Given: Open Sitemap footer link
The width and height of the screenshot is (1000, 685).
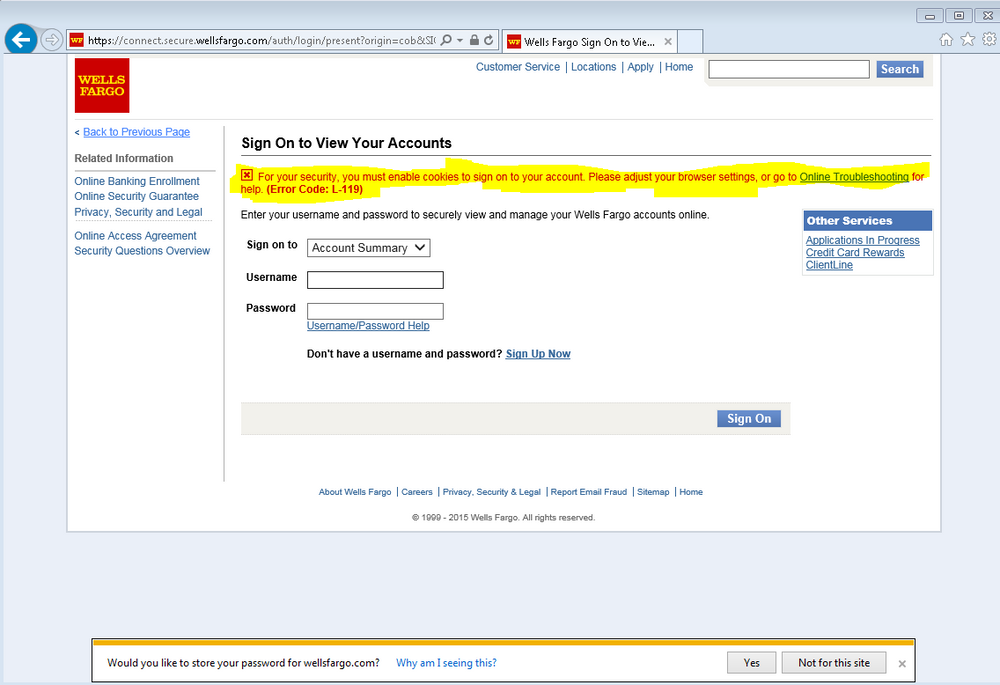Looking at the screenshot, I should click(x=653, y=492).
